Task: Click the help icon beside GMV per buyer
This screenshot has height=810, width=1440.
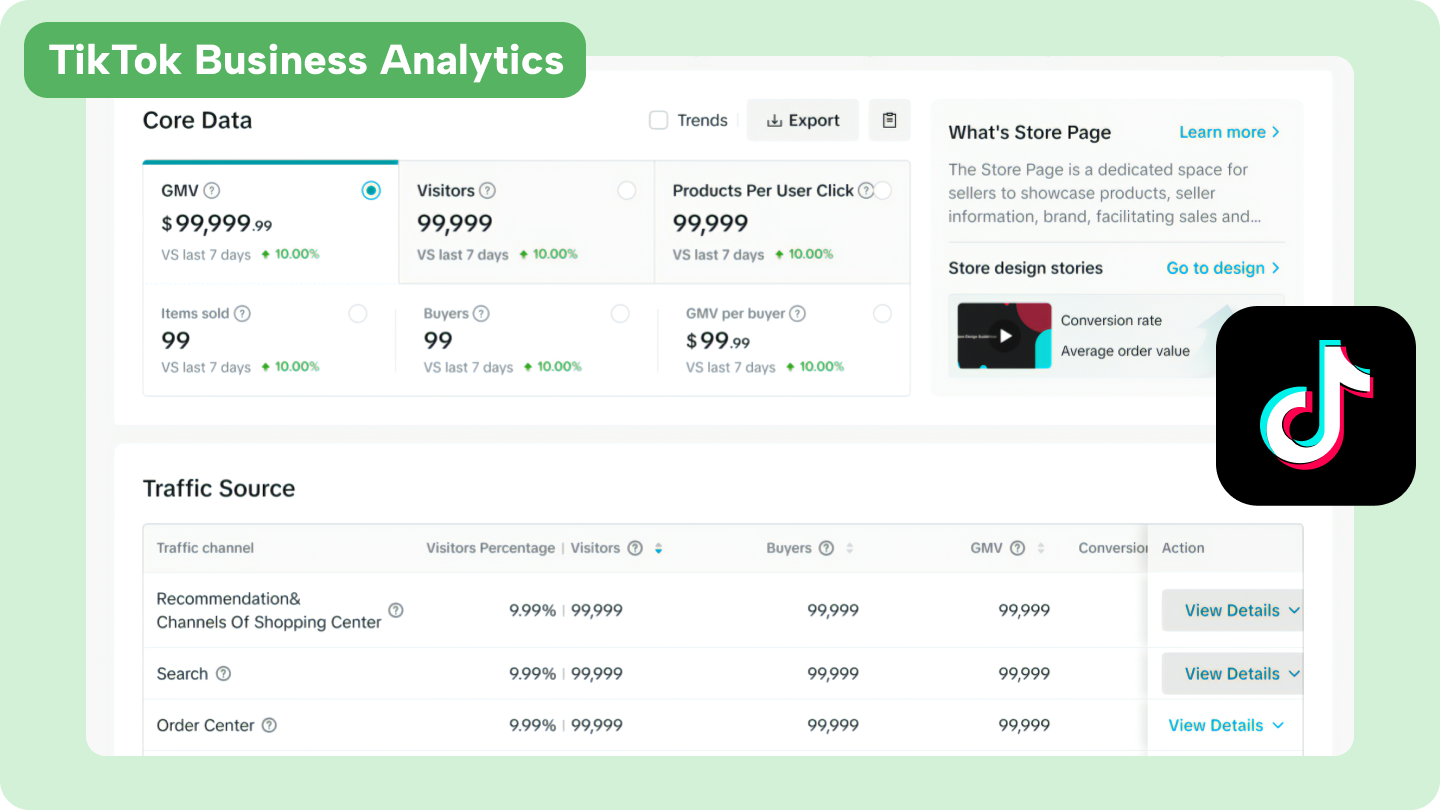Action: (x=798, y=313)
